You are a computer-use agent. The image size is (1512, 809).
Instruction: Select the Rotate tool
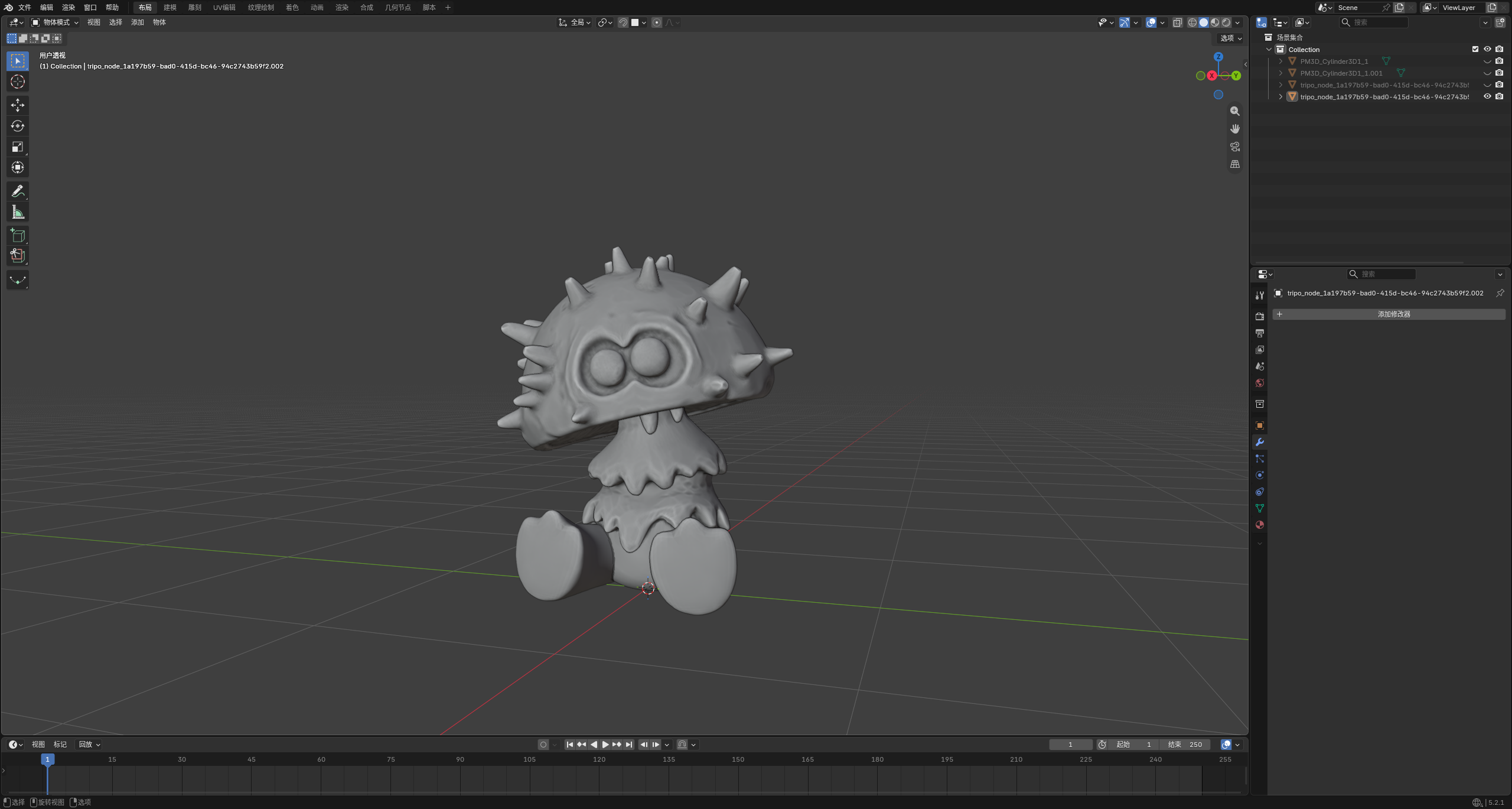pyautogui.click(x=18, y=126)
